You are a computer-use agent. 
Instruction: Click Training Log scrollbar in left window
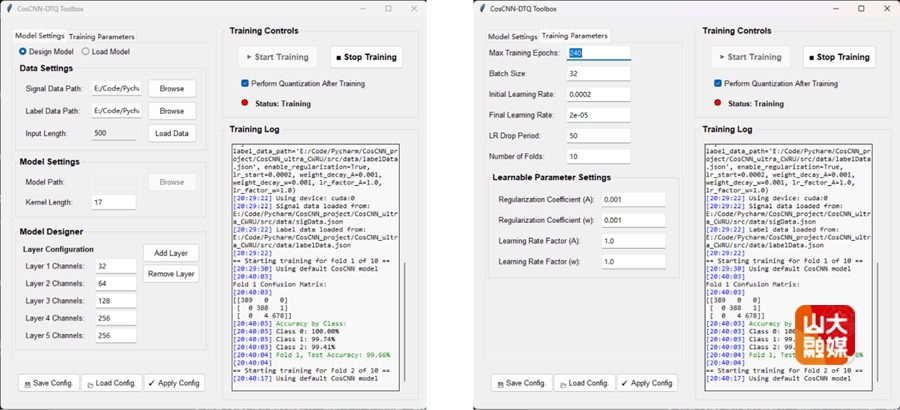tap(404, 322)
